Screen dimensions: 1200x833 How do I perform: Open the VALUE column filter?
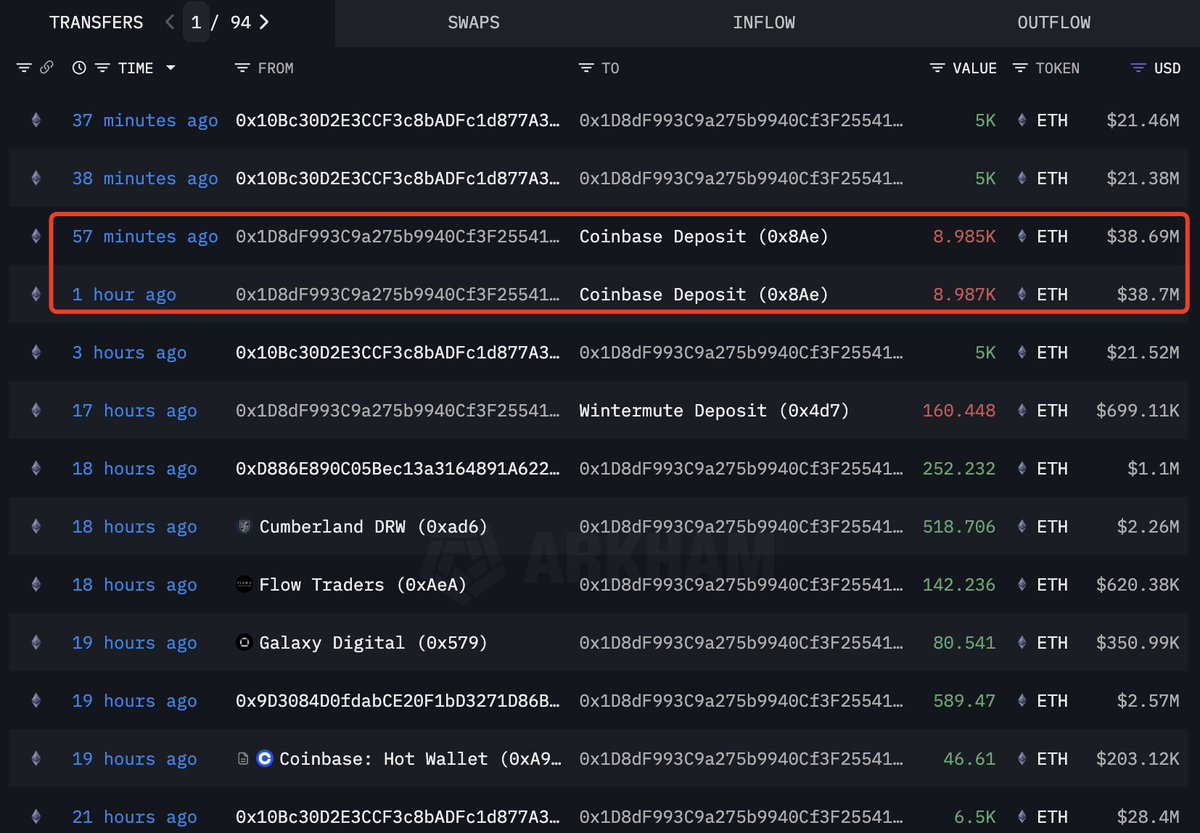click(937, 68)
